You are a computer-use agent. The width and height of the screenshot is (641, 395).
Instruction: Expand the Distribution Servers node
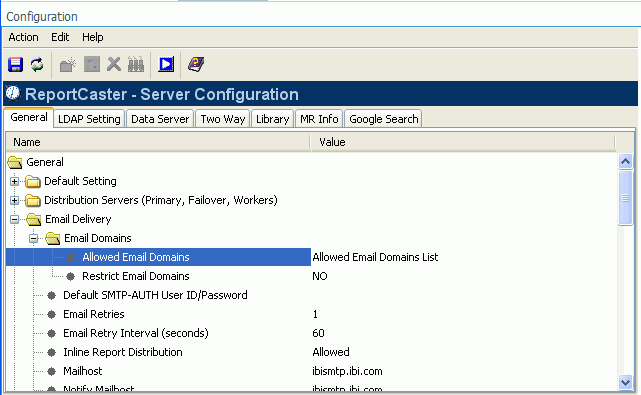pos(14,200)
